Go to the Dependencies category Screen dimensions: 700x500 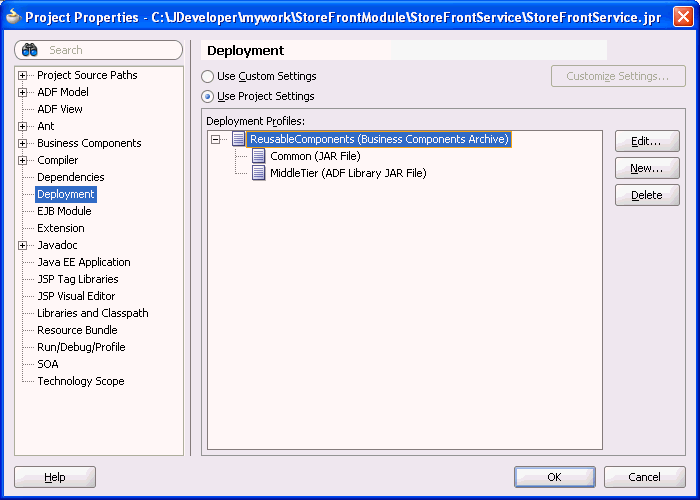point(71,177)
